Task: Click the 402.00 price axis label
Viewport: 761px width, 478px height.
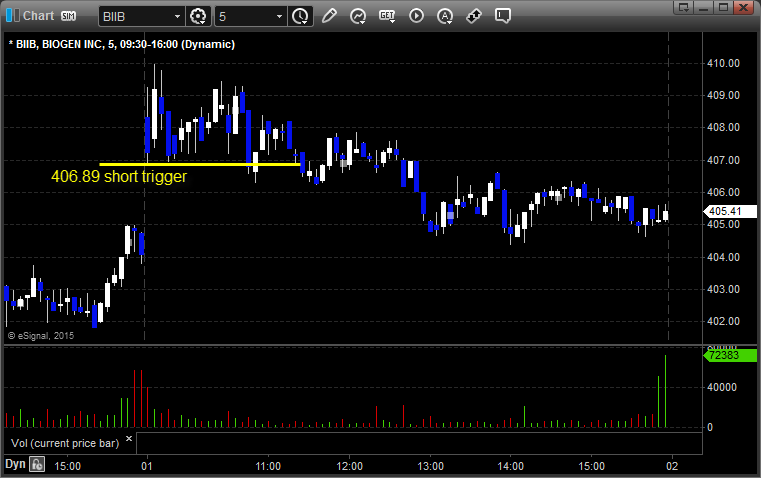Action: (723, 321)
